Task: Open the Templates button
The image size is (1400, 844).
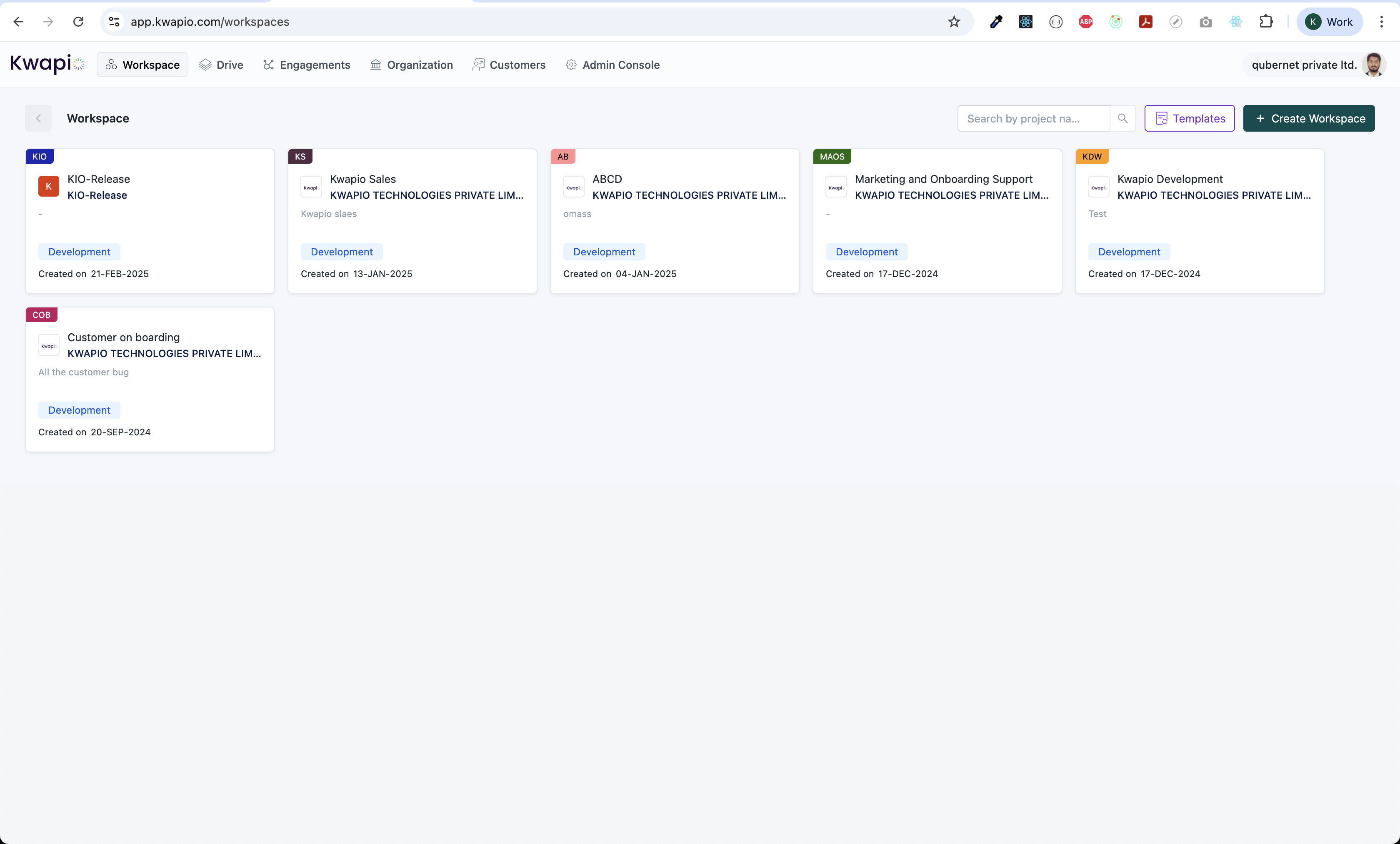Action: click(x=1189, y=118)
